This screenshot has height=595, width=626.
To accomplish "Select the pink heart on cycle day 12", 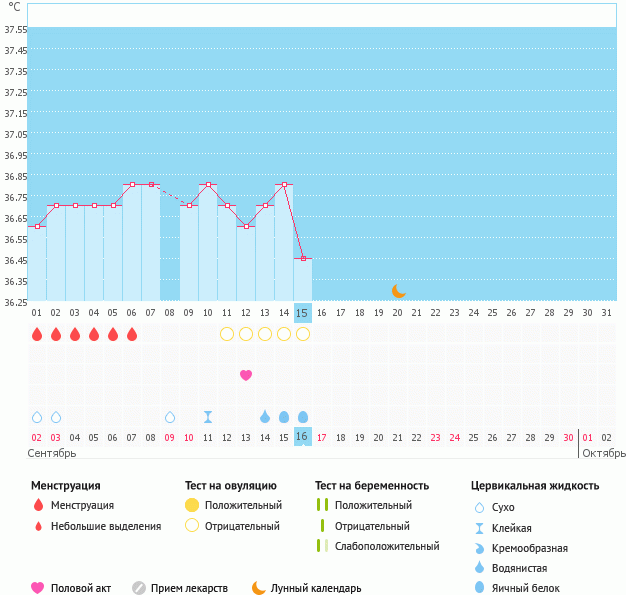I will pos(246,375).
